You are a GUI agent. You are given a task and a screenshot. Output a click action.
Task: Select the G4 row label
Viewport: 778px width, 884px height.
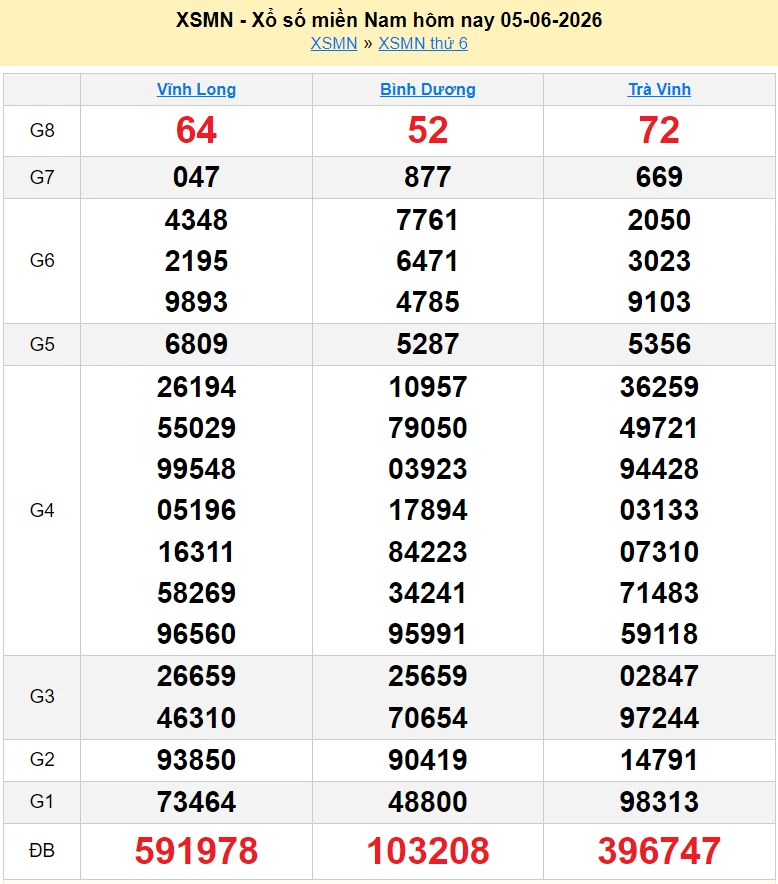click(x=42, y=510)
